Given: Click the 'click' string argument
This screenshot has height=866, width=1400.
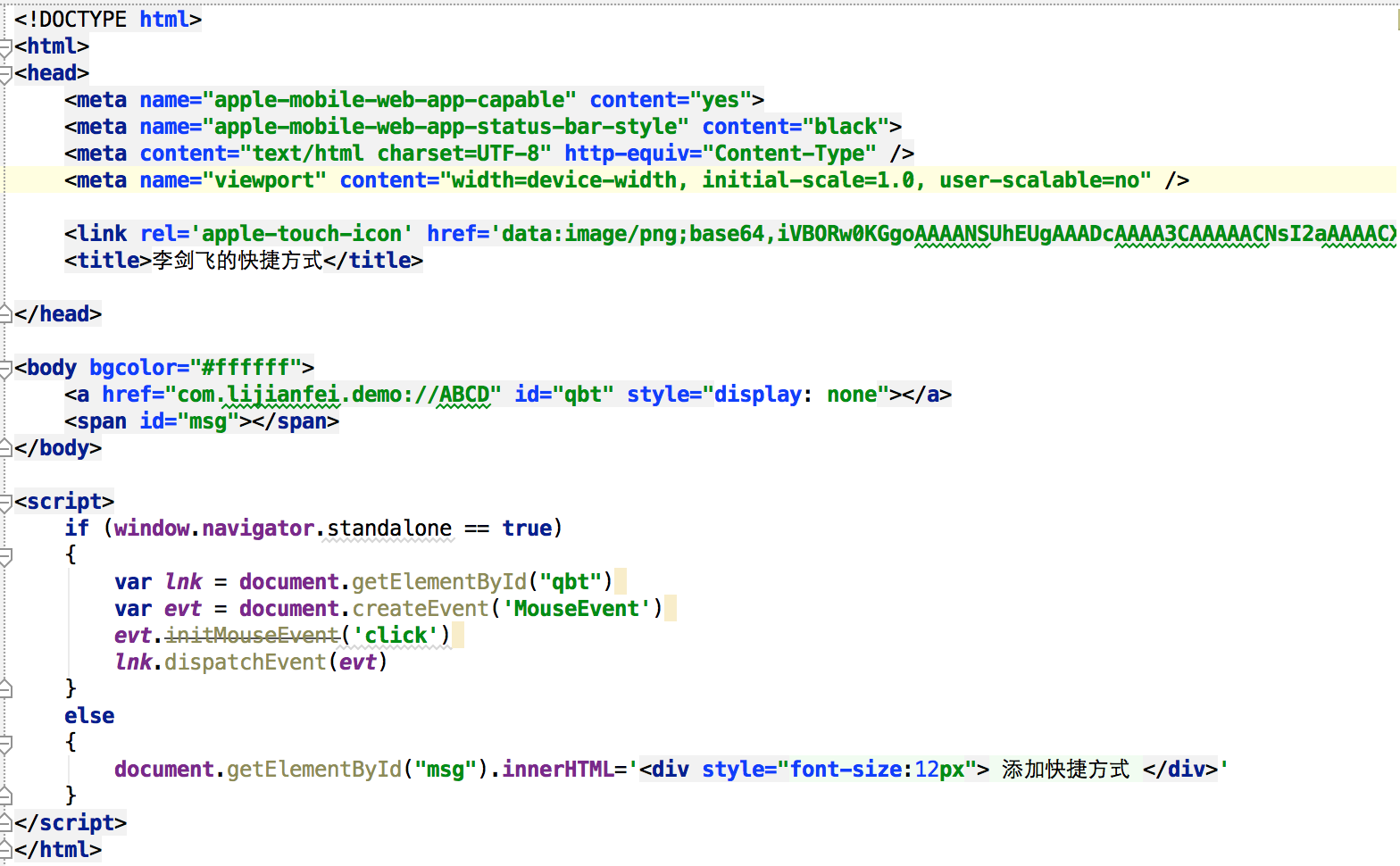Looking at the screenshot, I should [x=396, y=636].
